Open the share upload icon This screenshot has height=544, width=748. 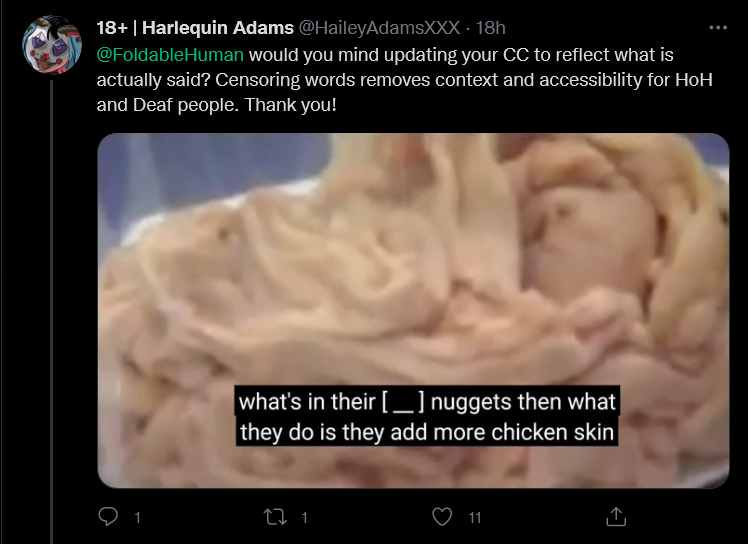coord(616,516)
